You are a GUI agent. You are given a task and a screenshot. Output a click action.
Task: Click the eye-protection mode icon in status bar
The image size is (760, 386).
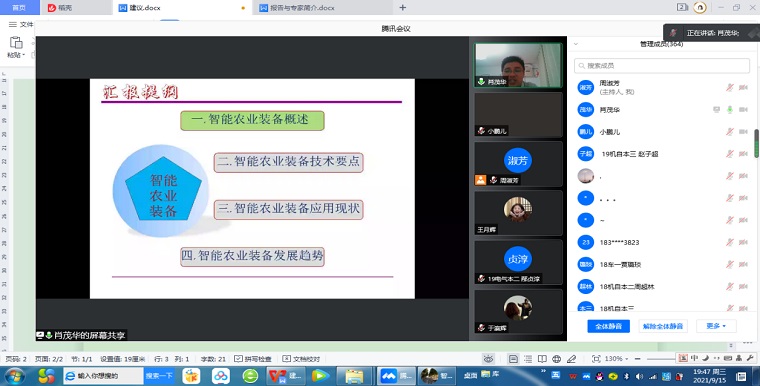[x=489, y=359]
